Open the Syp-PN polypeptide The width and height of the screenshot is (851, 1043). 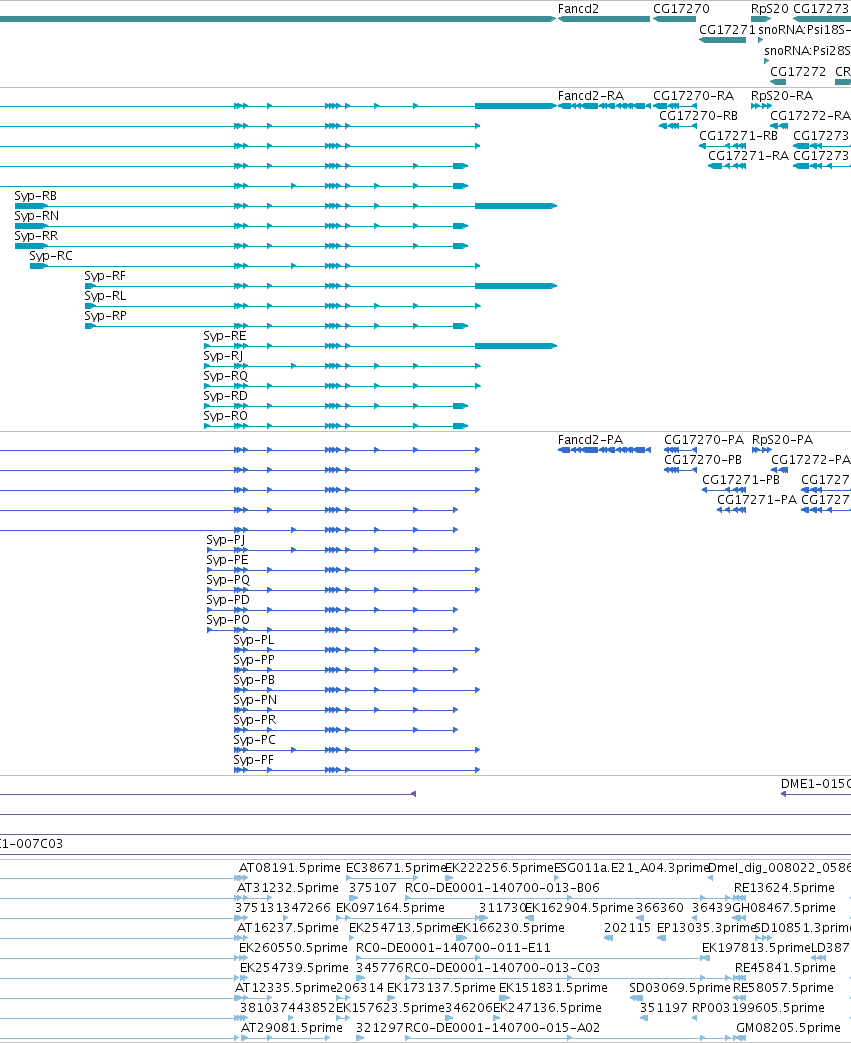tap(345, 710)
